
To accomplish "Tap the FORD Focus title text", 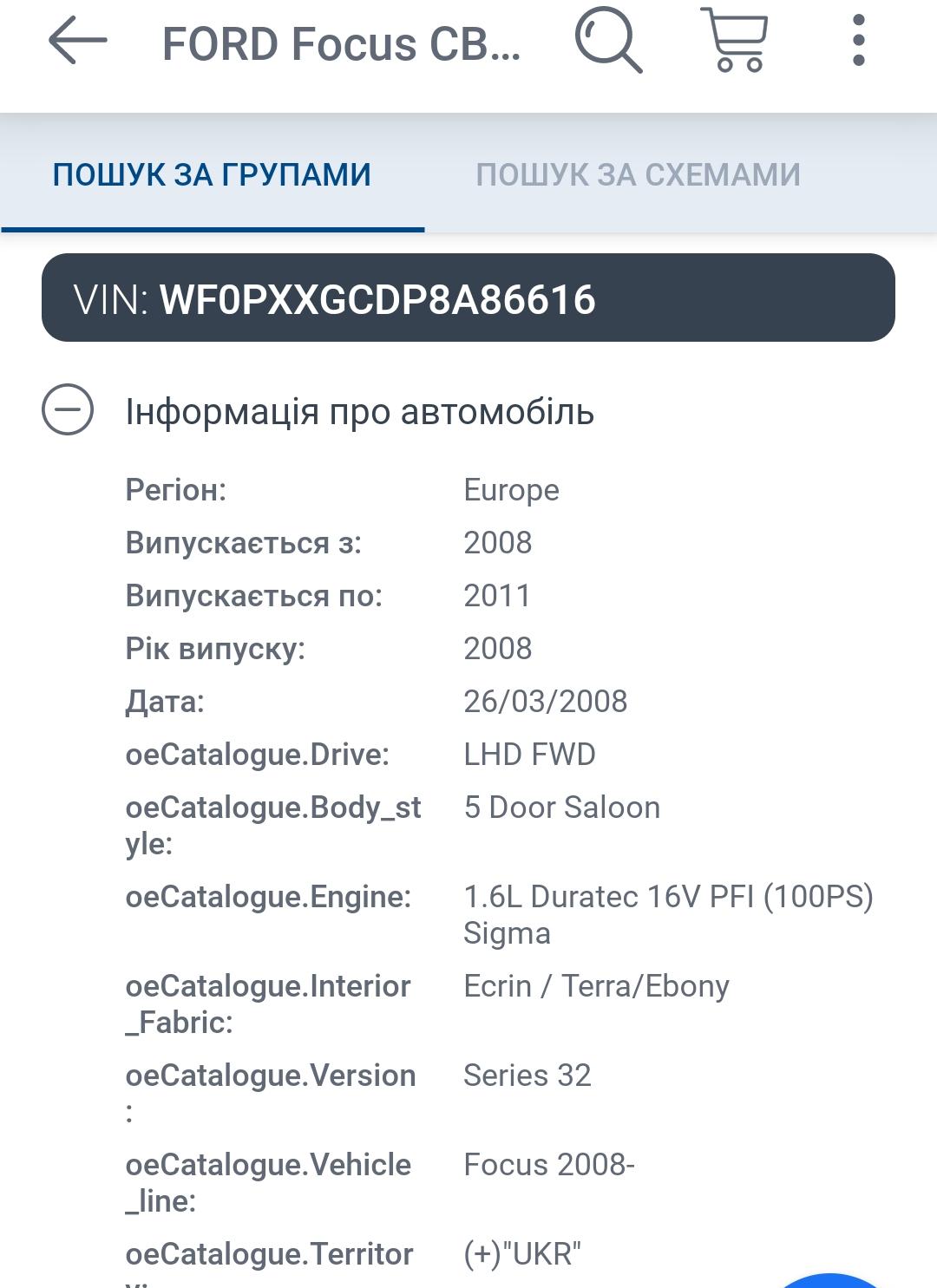I will [341, 44].
